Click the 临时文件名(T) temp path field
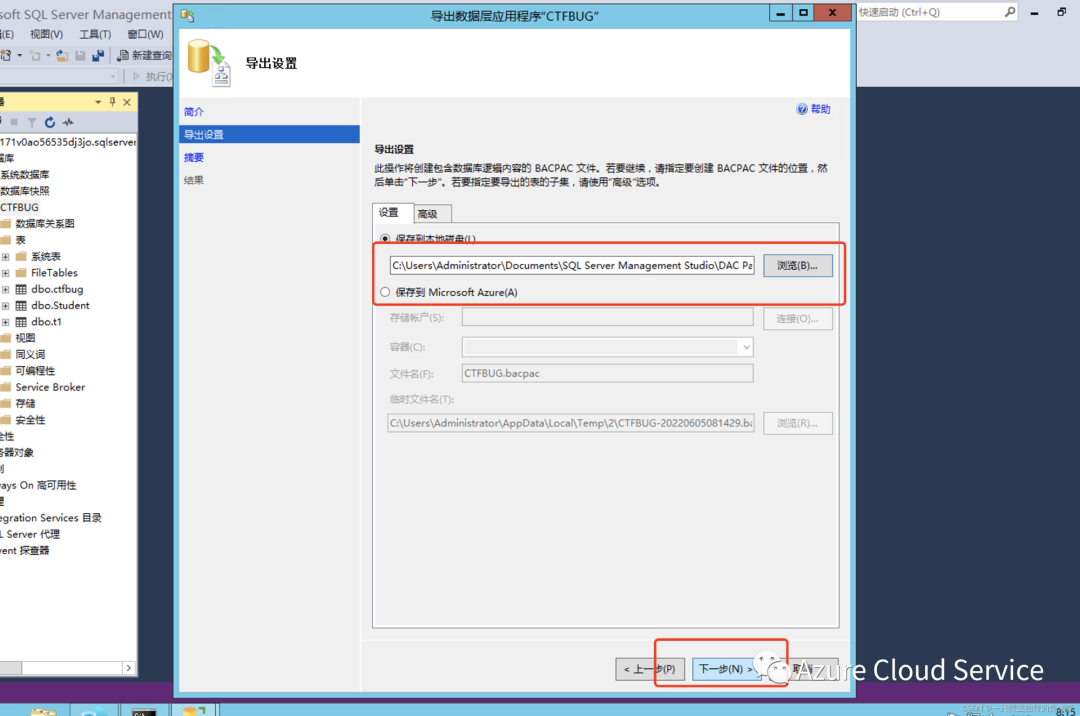Viewport: 1080px width, 716px height. click(x=571, y=423)
